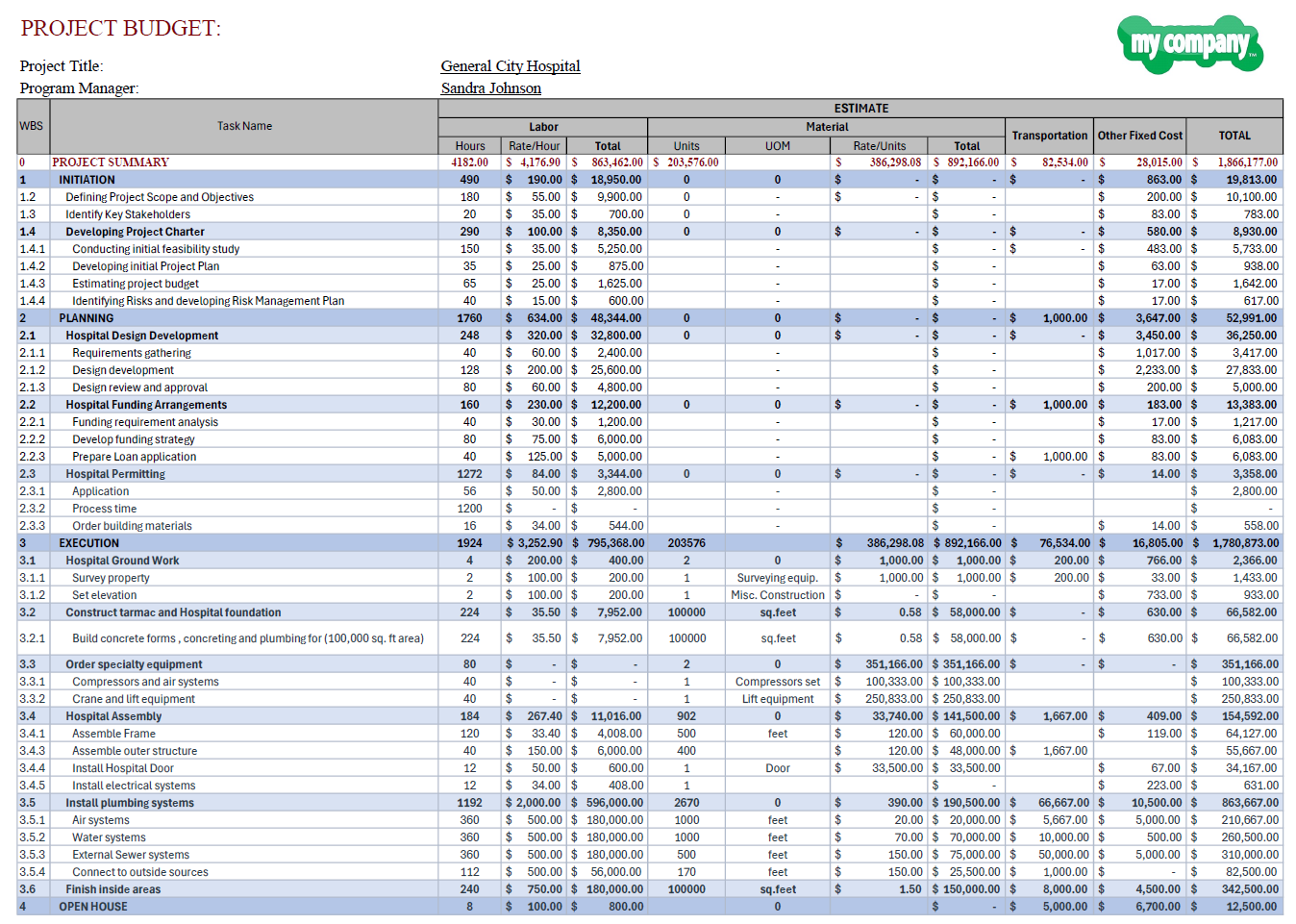Image resolution: width=1296 pixels, height=924 pixels.
Task: Click the Material group header
Action: pos(827,127)
